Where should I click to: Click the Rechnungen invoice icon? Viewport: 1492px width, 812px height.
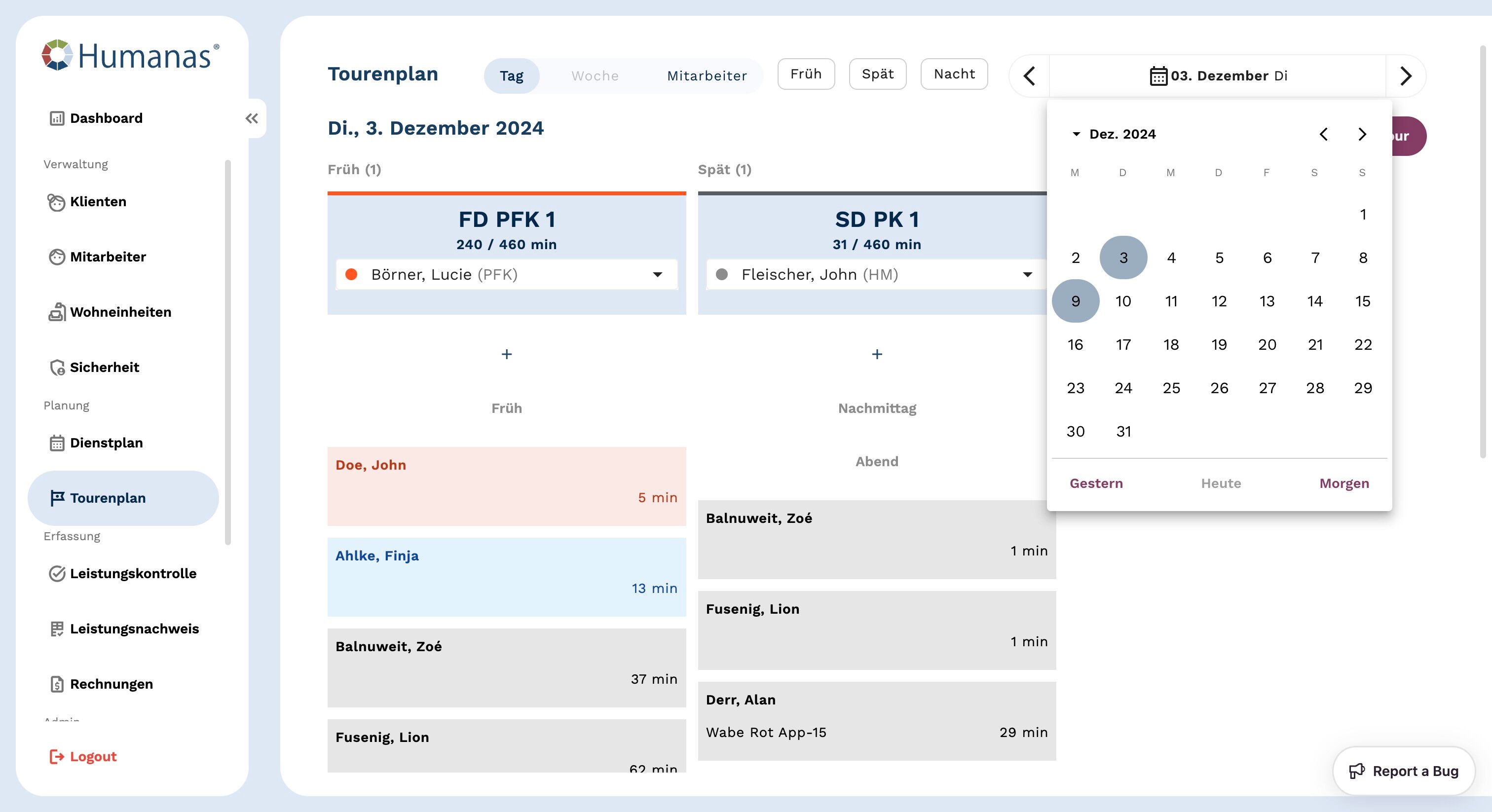[57, 684]
